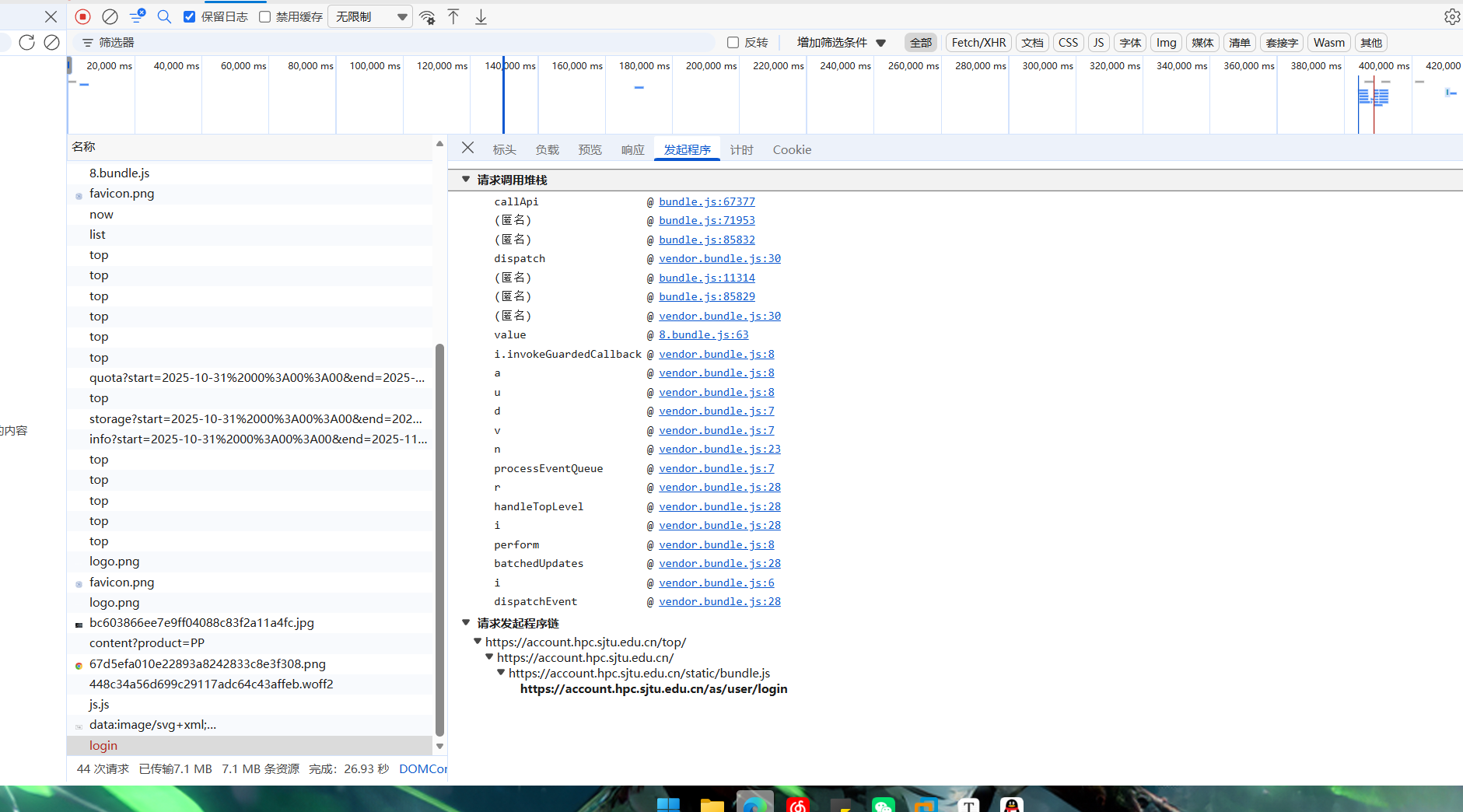Open the 增加筛选条件 dropdown
Viewport: 1463px width, 812px height.
point(841,43)
